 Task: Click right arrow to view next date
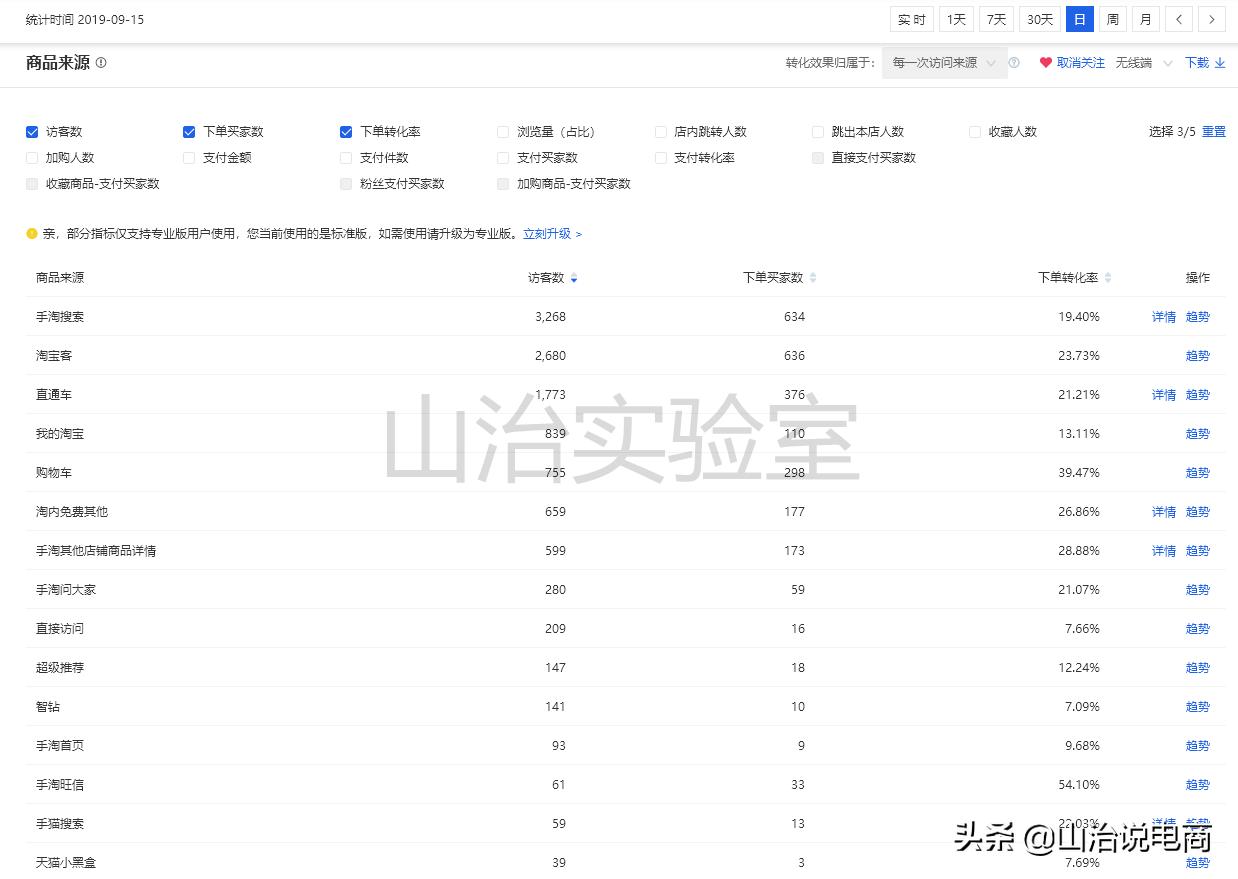click(x=1212, y=18)
